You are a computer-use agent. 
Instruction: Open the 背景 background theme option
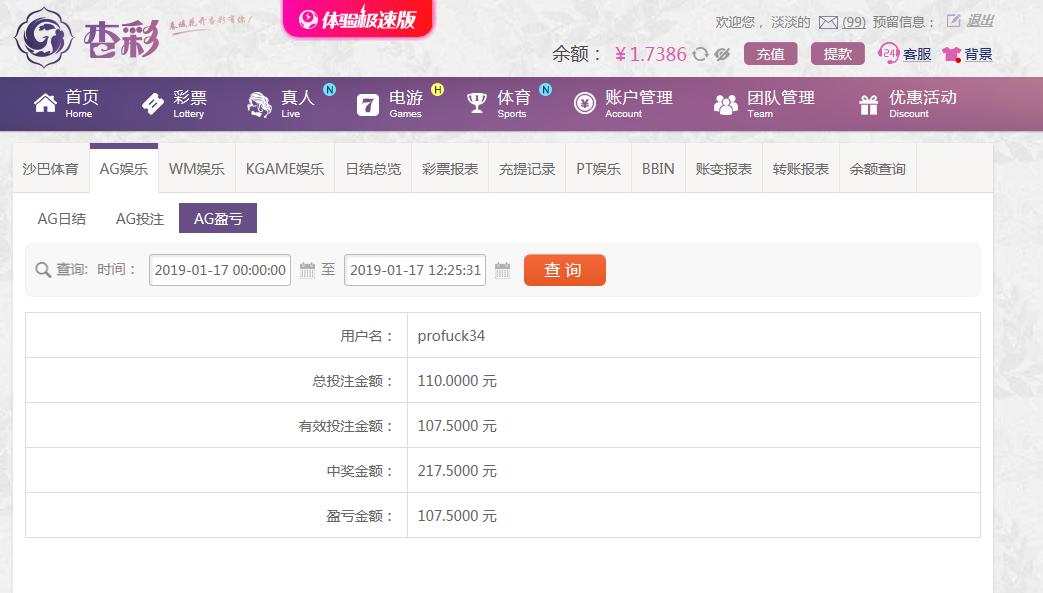[967, 54]
